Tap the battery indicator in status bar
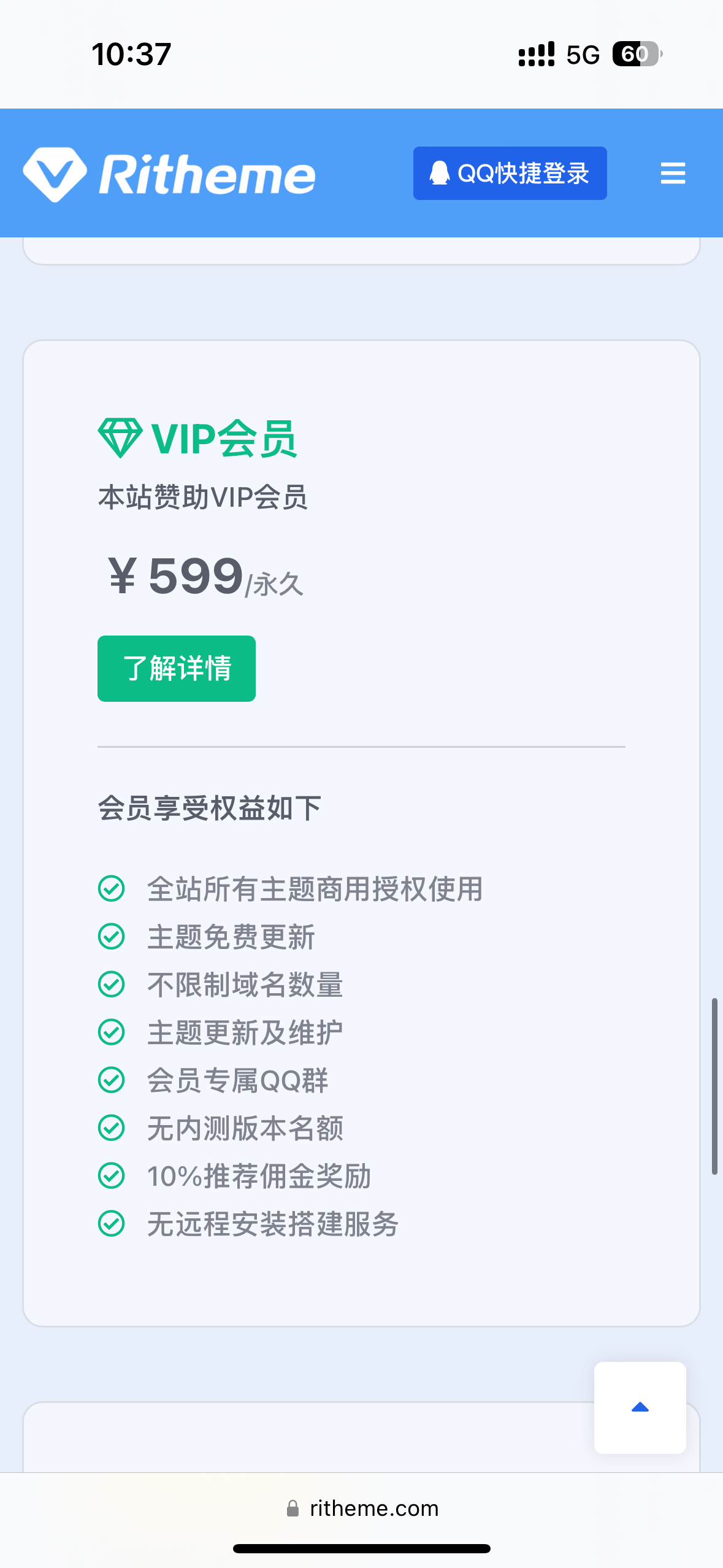 click(637, 54)
